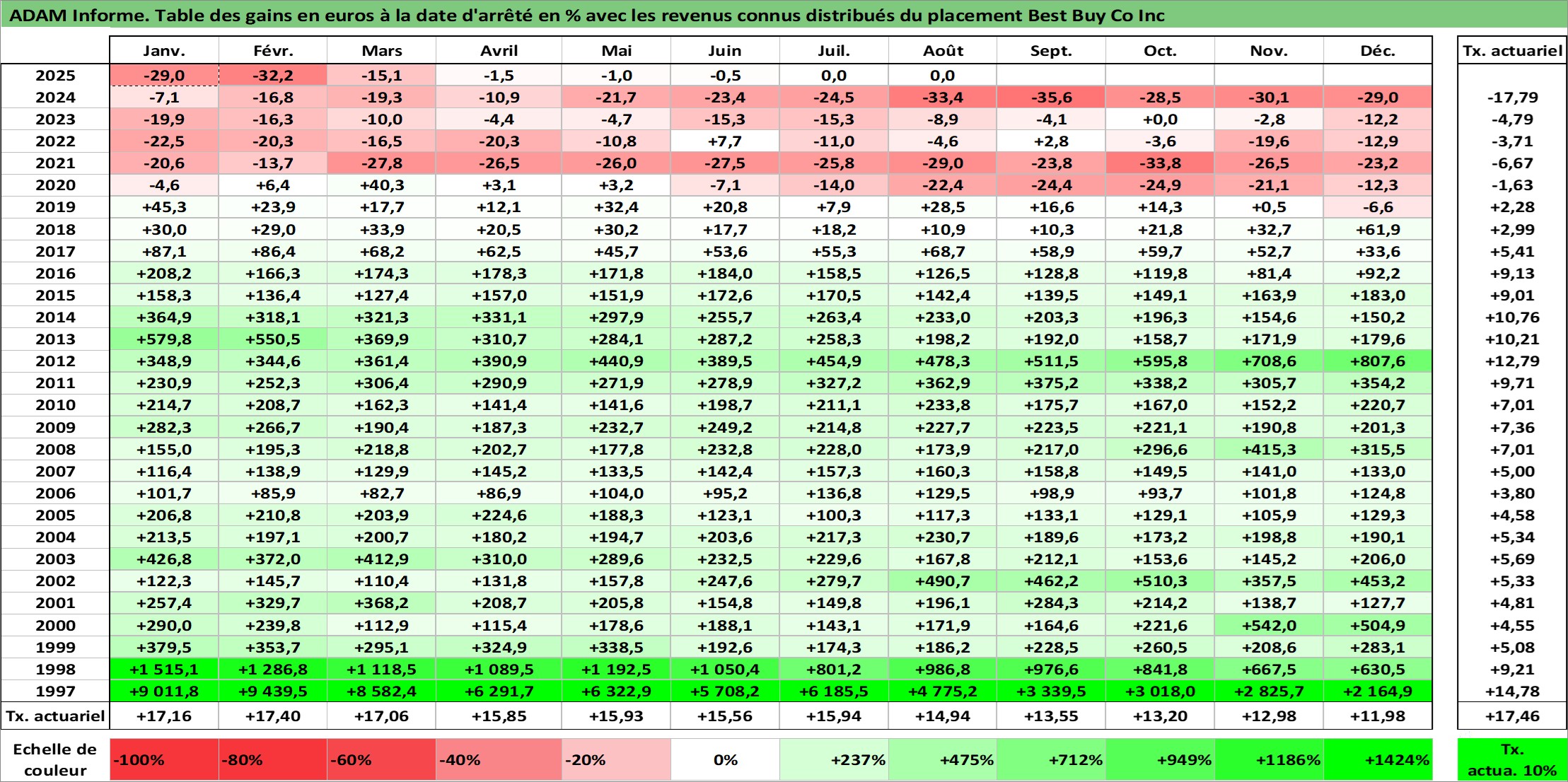The width and height of the screenshot is (1568, 782).
Task: Select cell +807,6 for December 2012
Action: [x=1378, y=361]
